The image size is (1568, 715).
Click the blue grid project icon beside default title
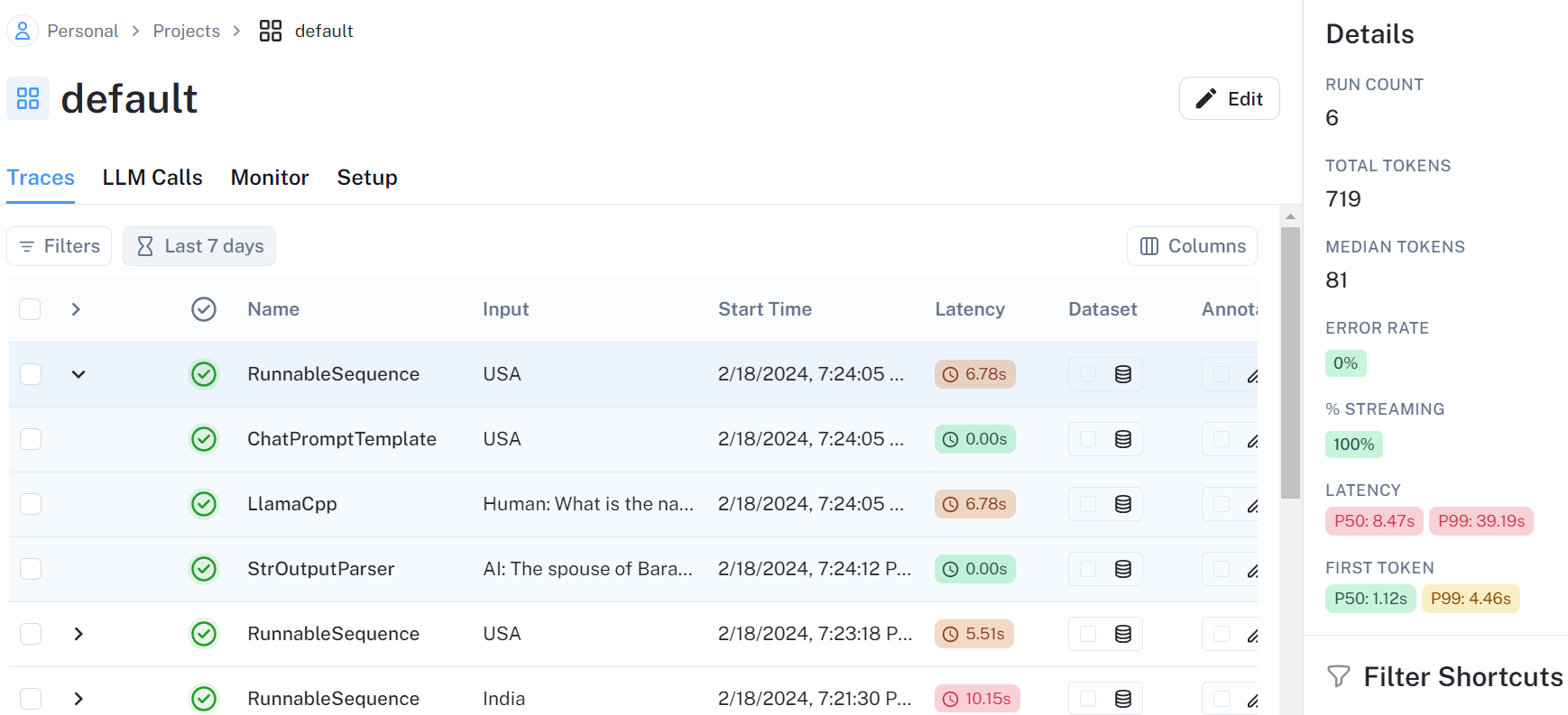pos(28,98)
